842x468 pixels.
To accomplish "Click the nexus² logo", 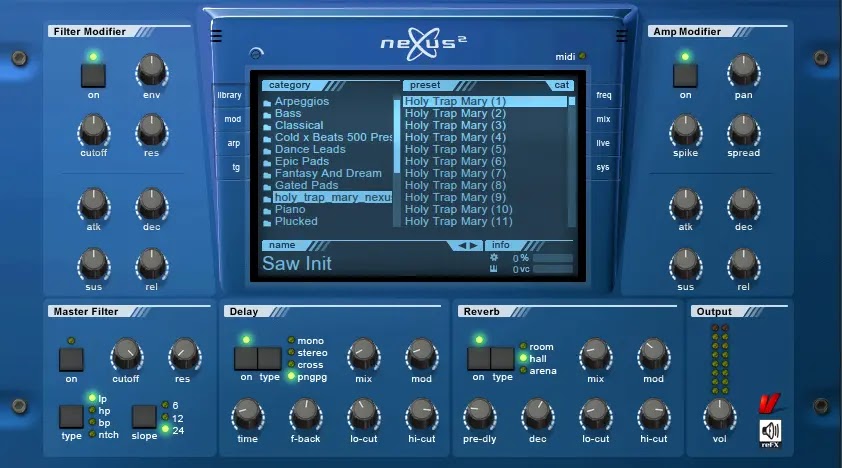I will click(424, 43).
